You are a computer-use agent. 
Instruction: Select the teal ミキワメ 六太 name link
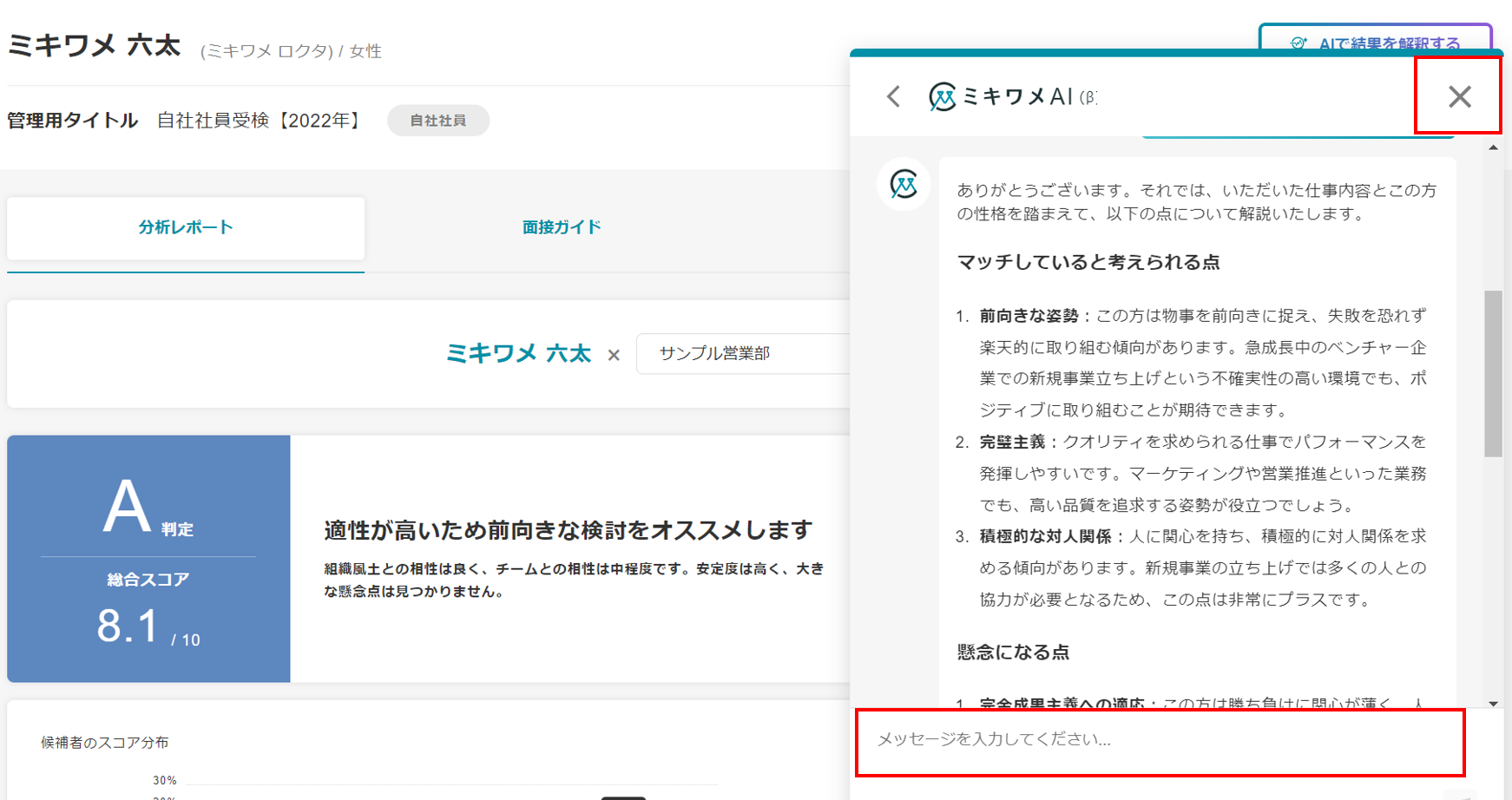[518, 354]
